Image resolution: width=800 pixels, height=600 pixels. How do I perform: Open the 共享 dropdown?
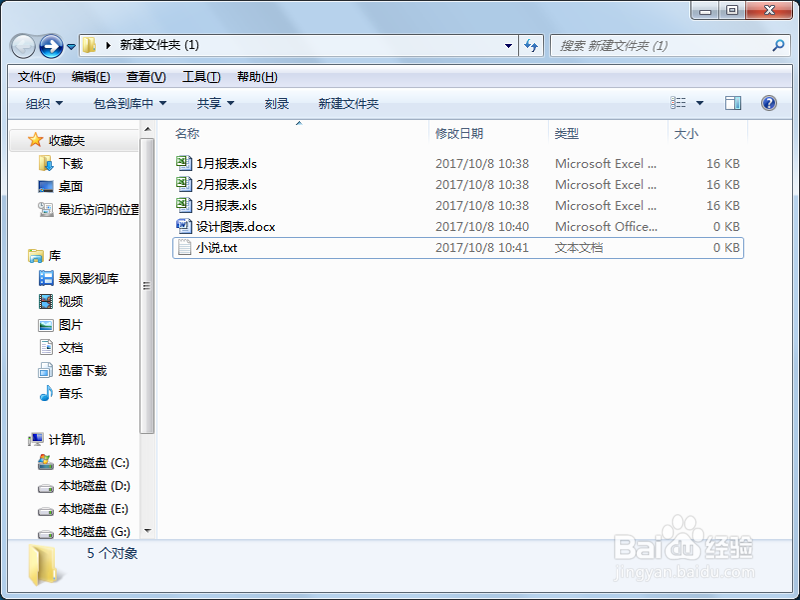(x=215, y=104)
